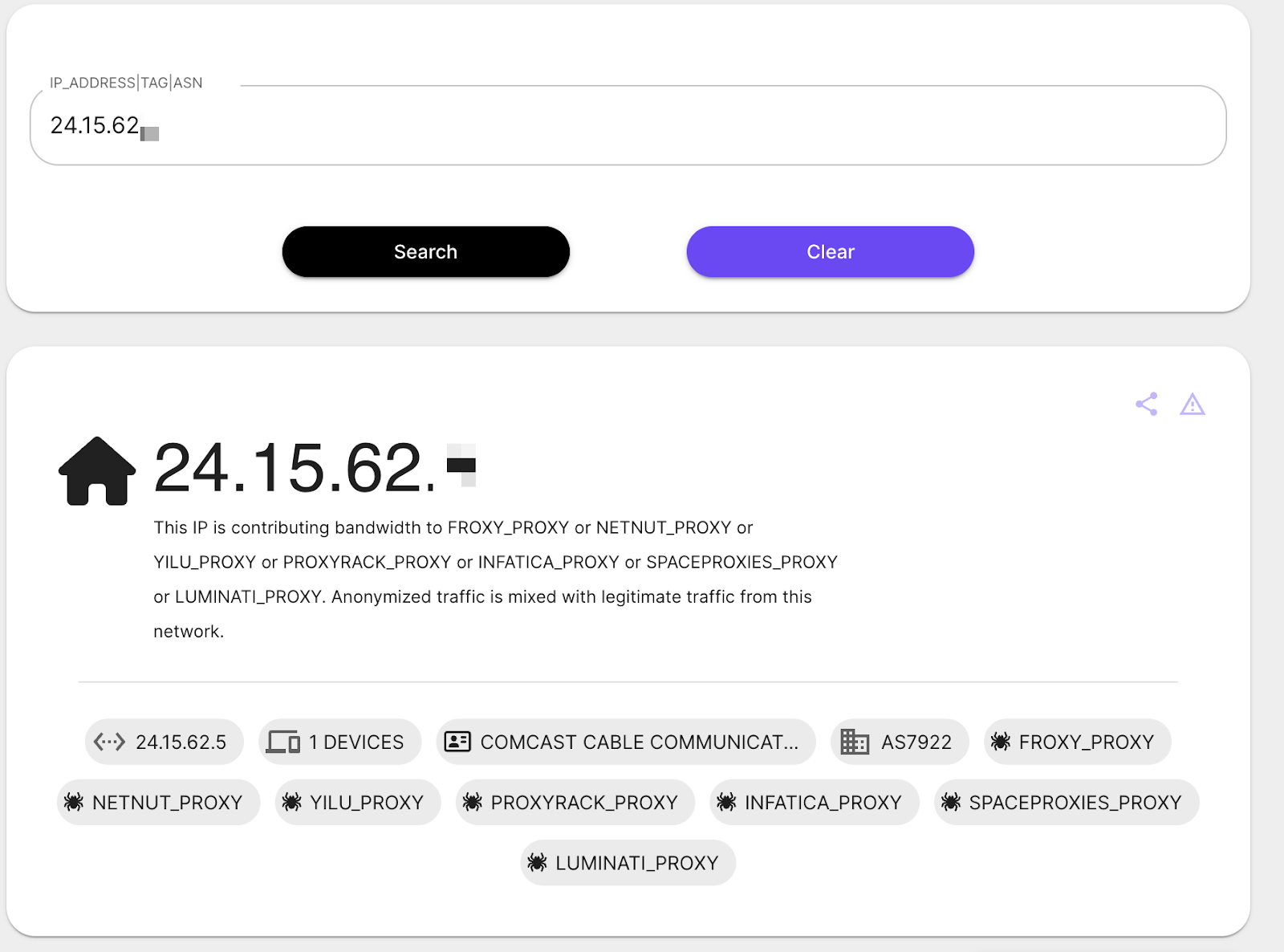Image resolution: width=1284 pixels, height=952 pixels.
Task: Open the AS7922 chip label
Action: point(916,742)
